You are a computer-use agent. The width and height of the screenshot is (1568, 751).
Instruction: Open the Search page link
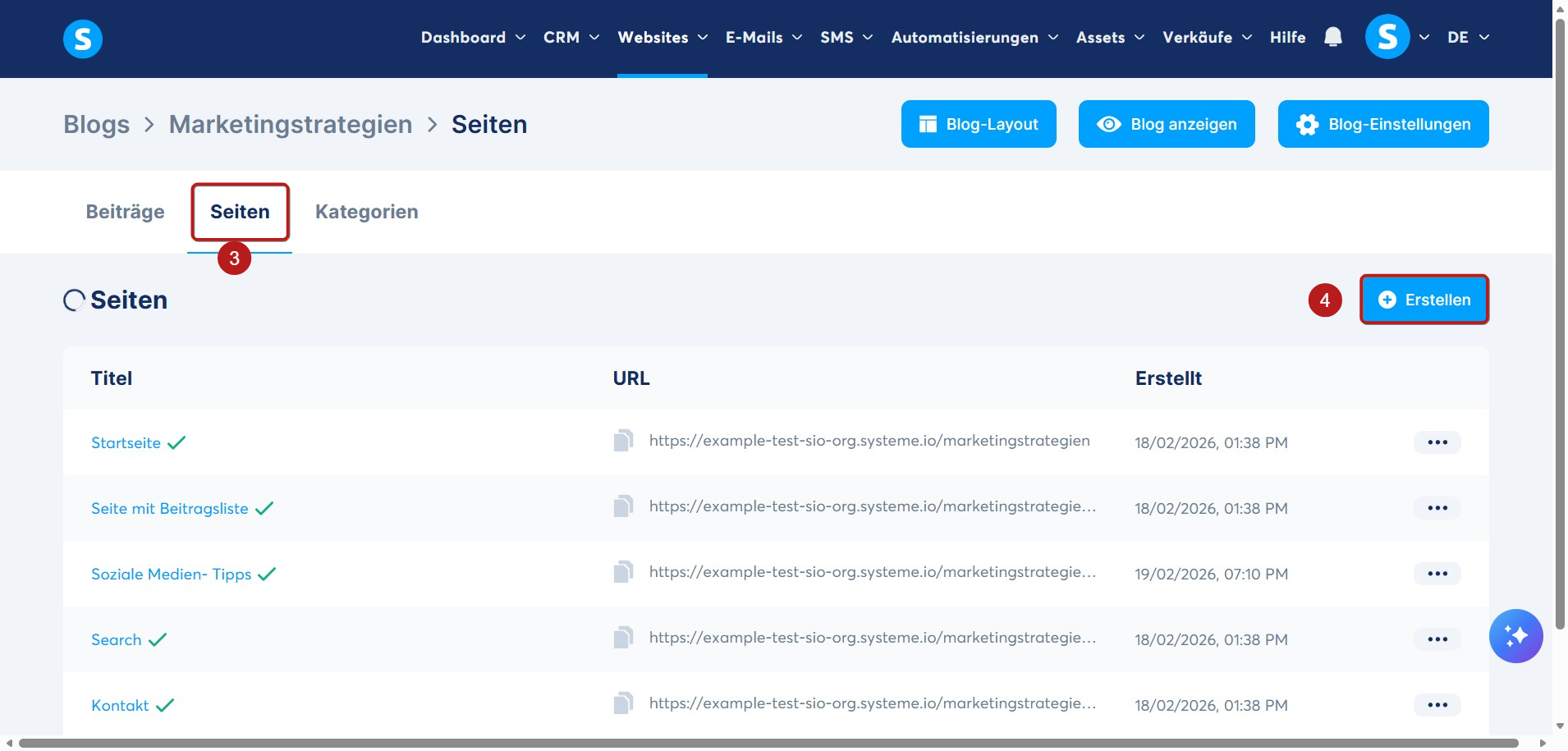pos(116,639)
